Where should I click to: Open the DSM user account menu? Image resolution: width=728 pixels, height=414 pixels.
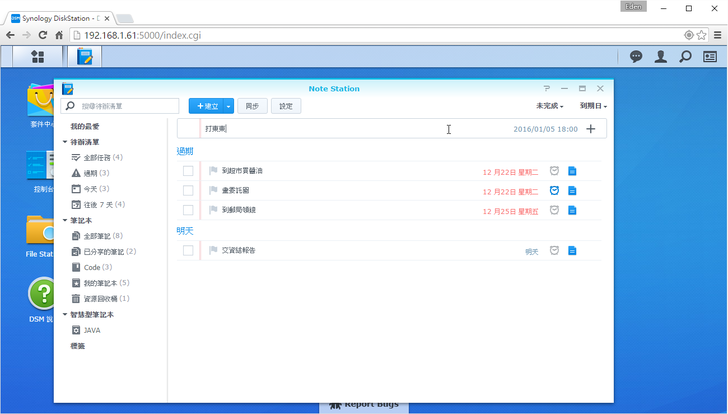tap(660, 57)
